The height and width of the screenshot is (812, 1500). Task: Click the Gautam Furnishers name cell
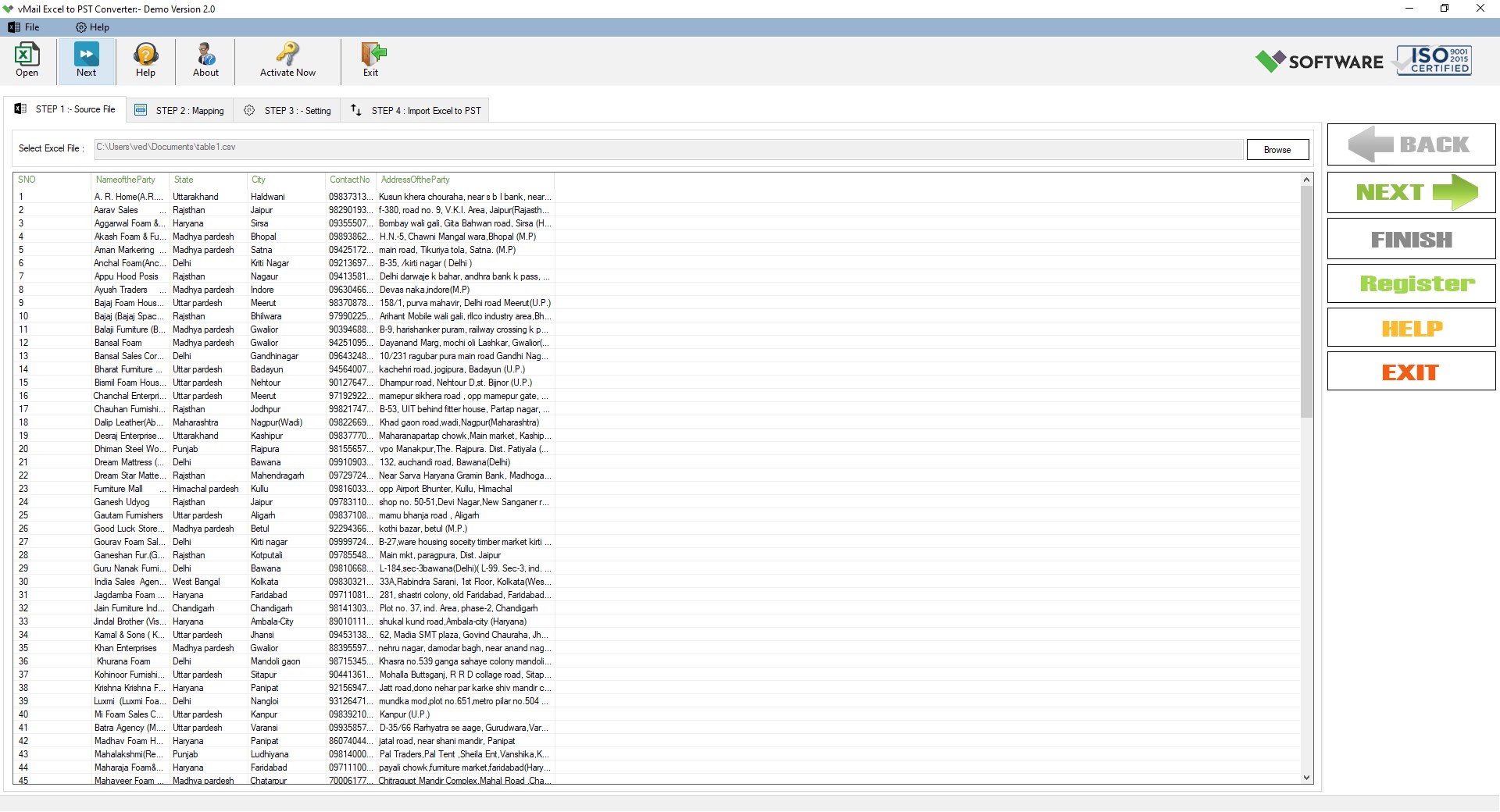click(129, 515)
